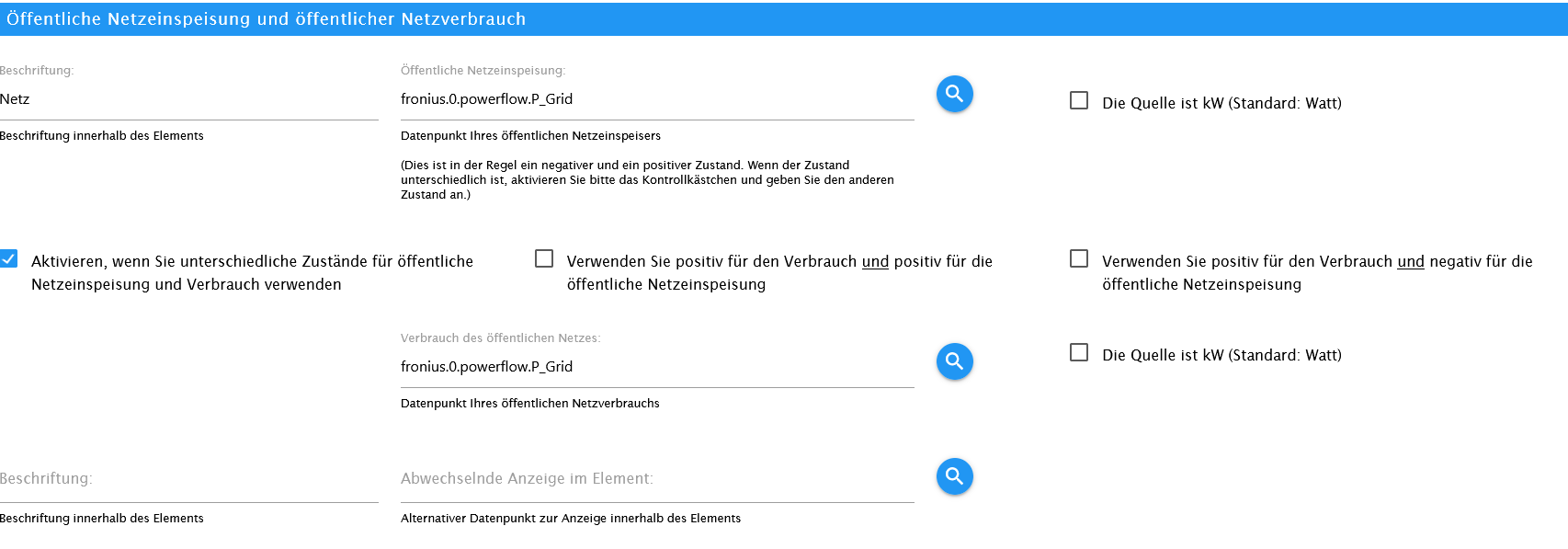Click the blue section header bar title
This screenshot has width=1568, height=549.
click(x=267, y=19)
